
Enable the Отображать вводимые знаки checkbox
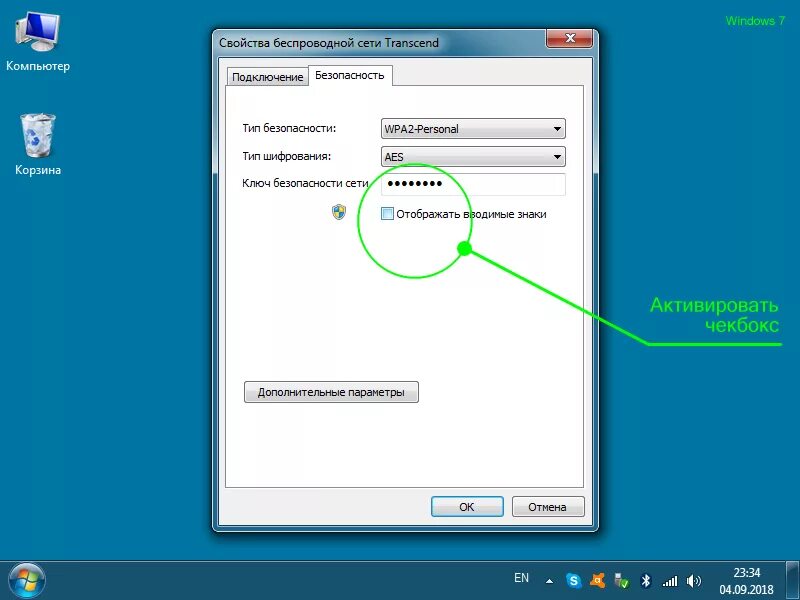coord(387,214)
